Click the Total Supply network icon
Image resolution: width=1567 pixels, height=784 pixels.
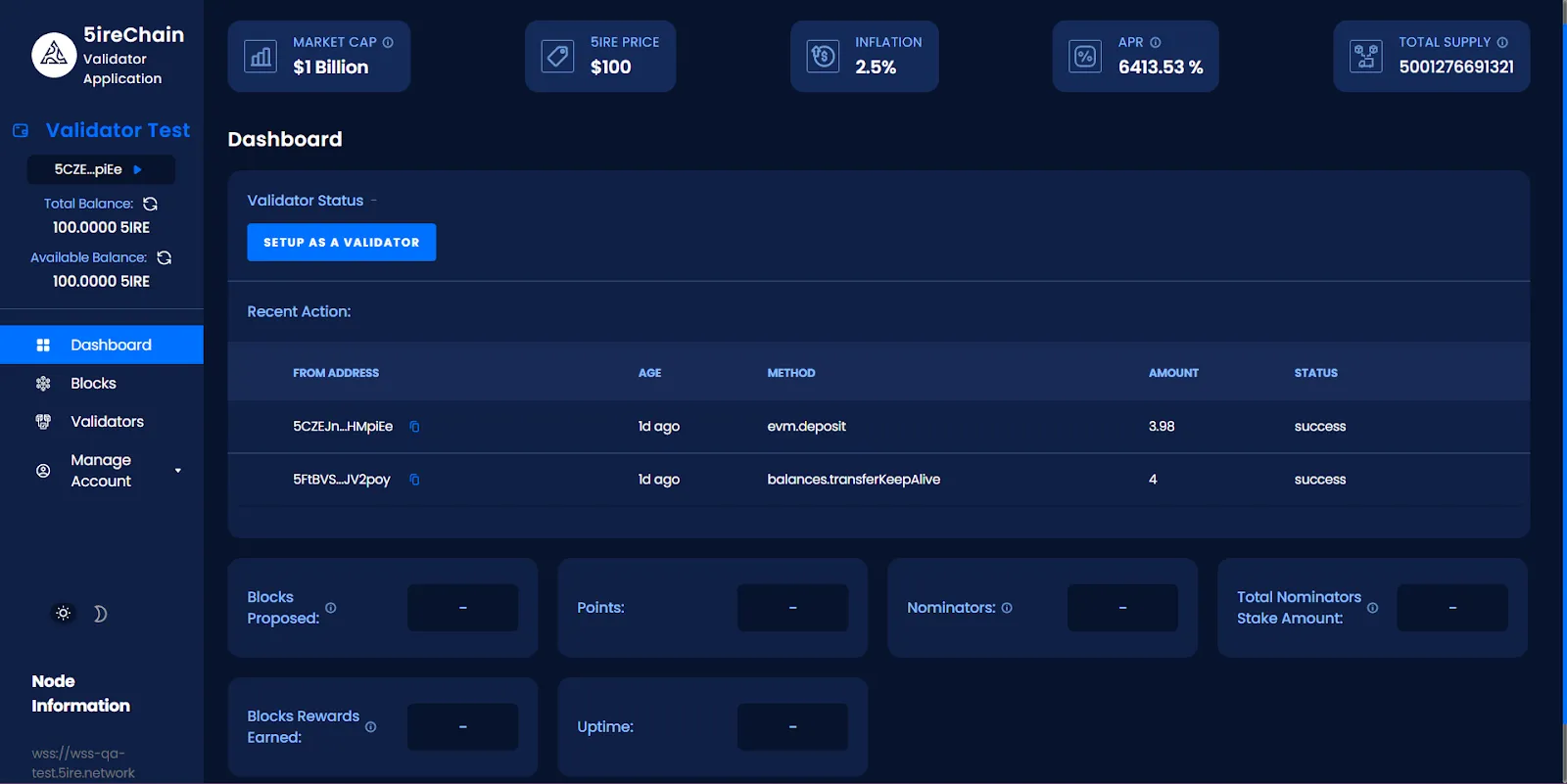click(x=1366, y=57)
